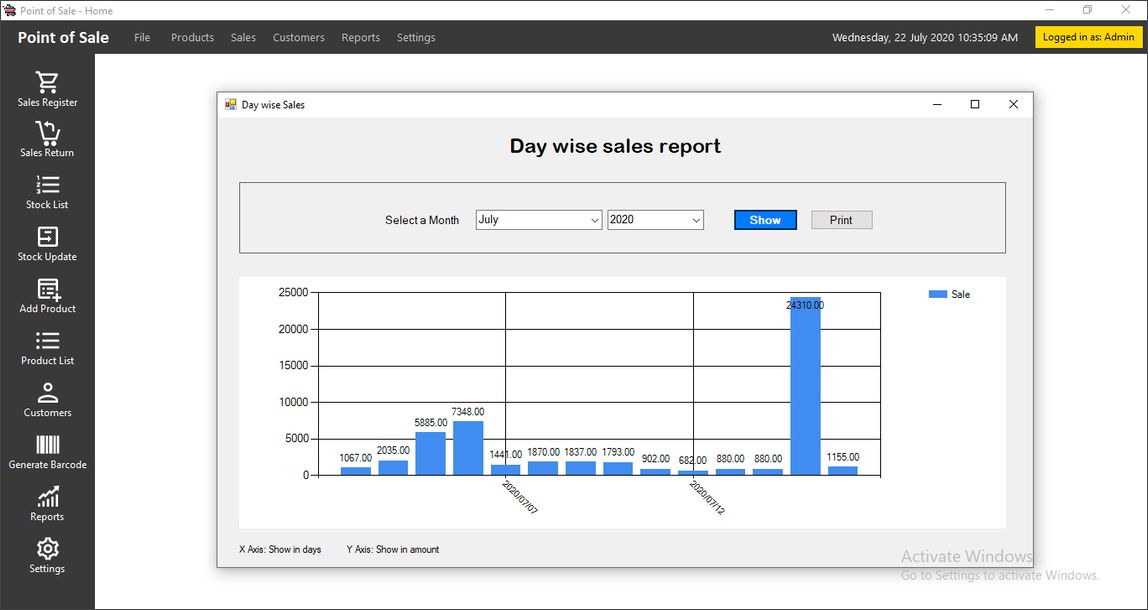Viewport: 1148px width, 610px height.
Task: Open the Customers person icon
Action: pos(48,393)
